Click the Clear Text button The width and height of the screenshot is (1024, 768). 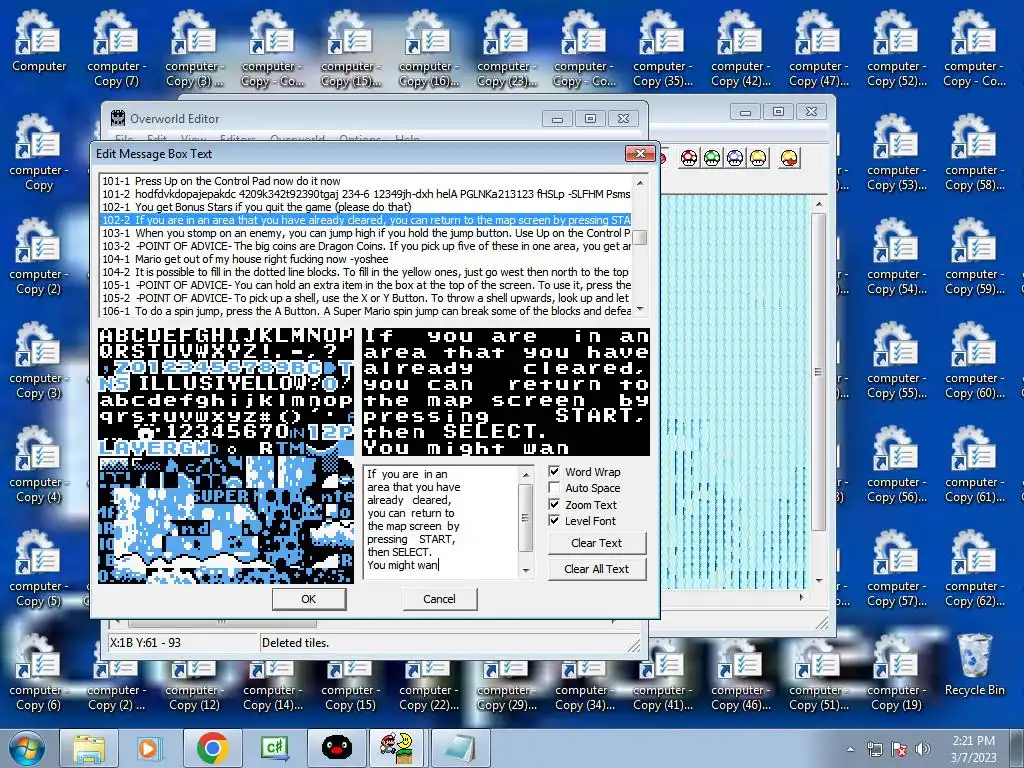[x=597, y=543]
